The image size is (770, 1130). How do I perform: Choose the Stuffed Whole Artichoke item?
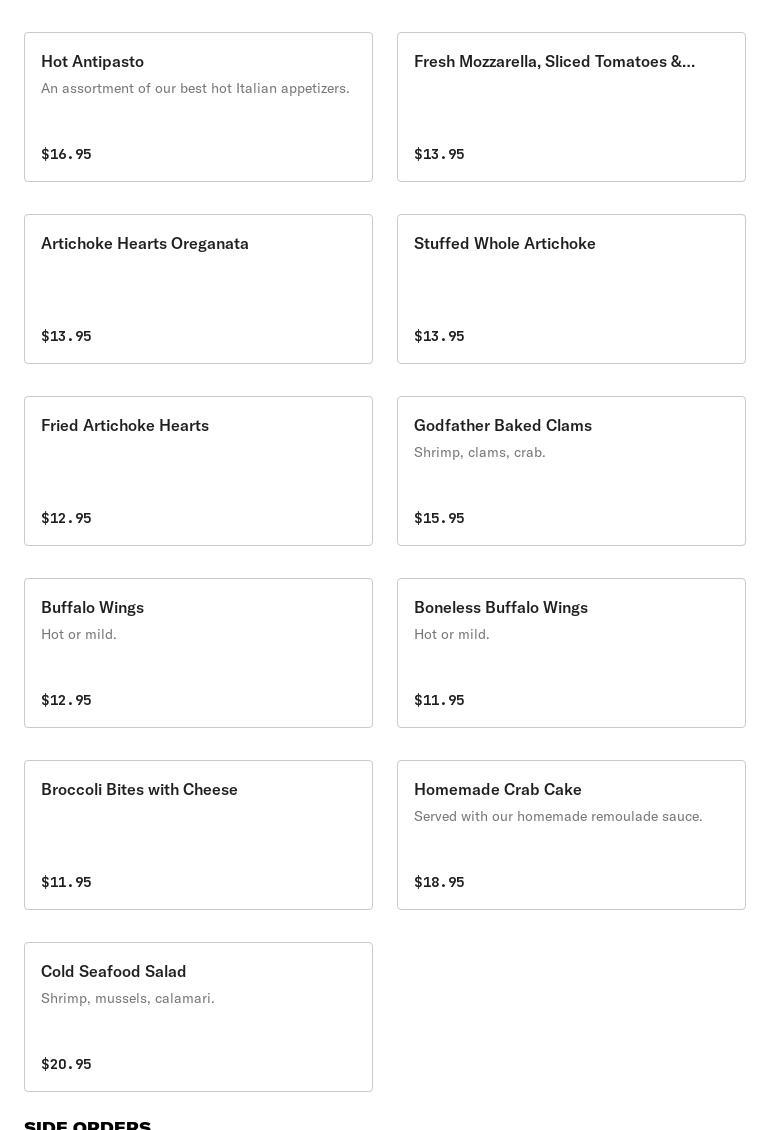571,289
